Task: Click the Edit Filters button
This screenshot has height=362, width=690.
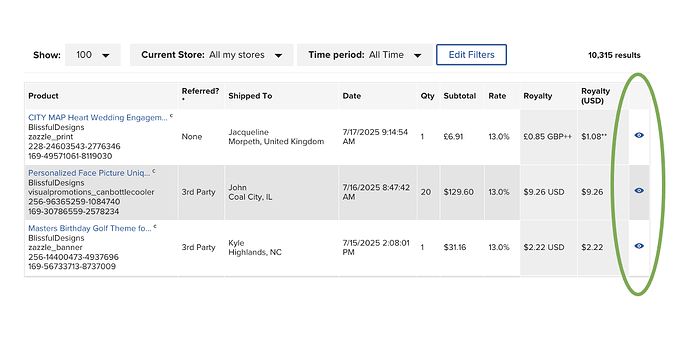Action: pyautogui.click(x=471, y=55)
